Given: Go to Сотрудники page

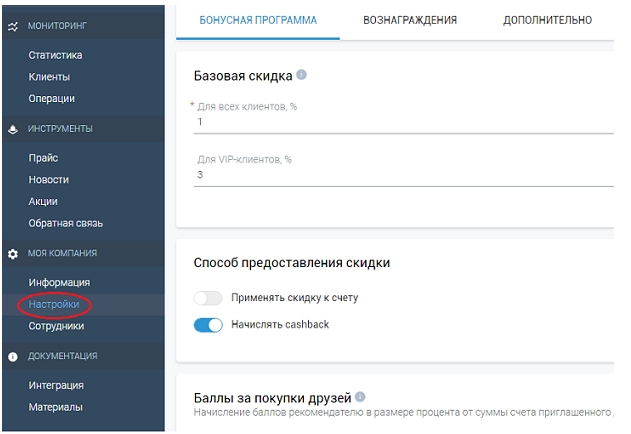Looking at the screenshot, I should pos(57,326).
